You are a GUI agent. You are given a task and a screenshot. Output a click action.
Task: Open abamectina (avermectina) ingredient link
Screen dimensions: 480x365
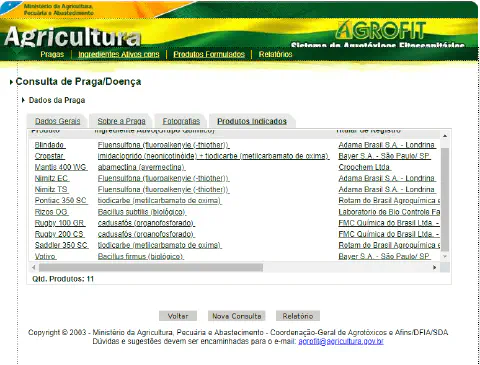pyautogui.click(x=141, y=167)
